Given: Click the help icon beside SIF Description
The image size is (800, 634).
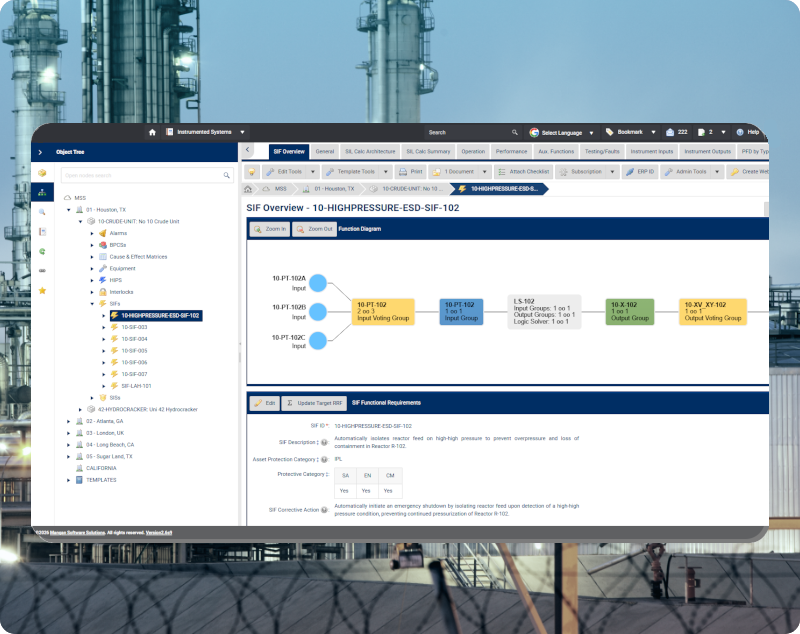Looking at the screenshot, I should click(324, 442).
